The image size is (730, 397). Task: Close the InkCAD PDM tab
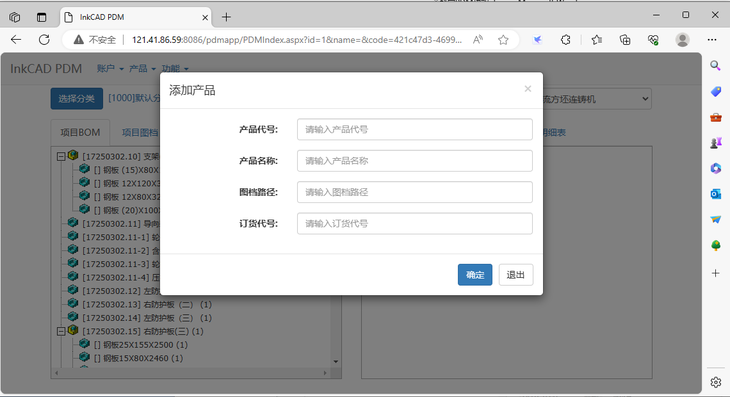[x=205, y=17]
